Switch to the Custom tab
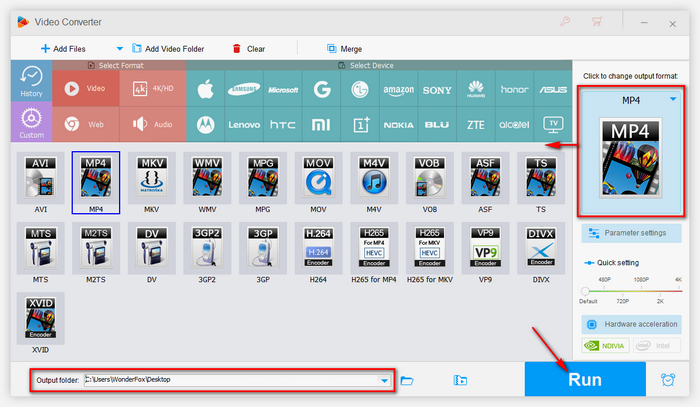 [x=31, y=122]
